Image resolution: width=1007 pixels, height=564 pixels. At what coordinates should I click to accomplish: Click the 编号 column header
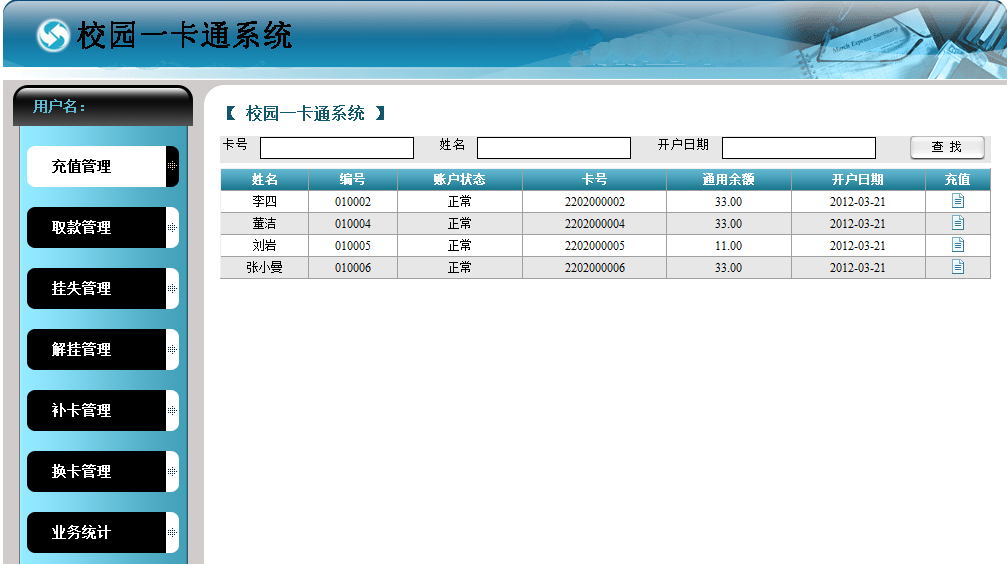[353, 179]
